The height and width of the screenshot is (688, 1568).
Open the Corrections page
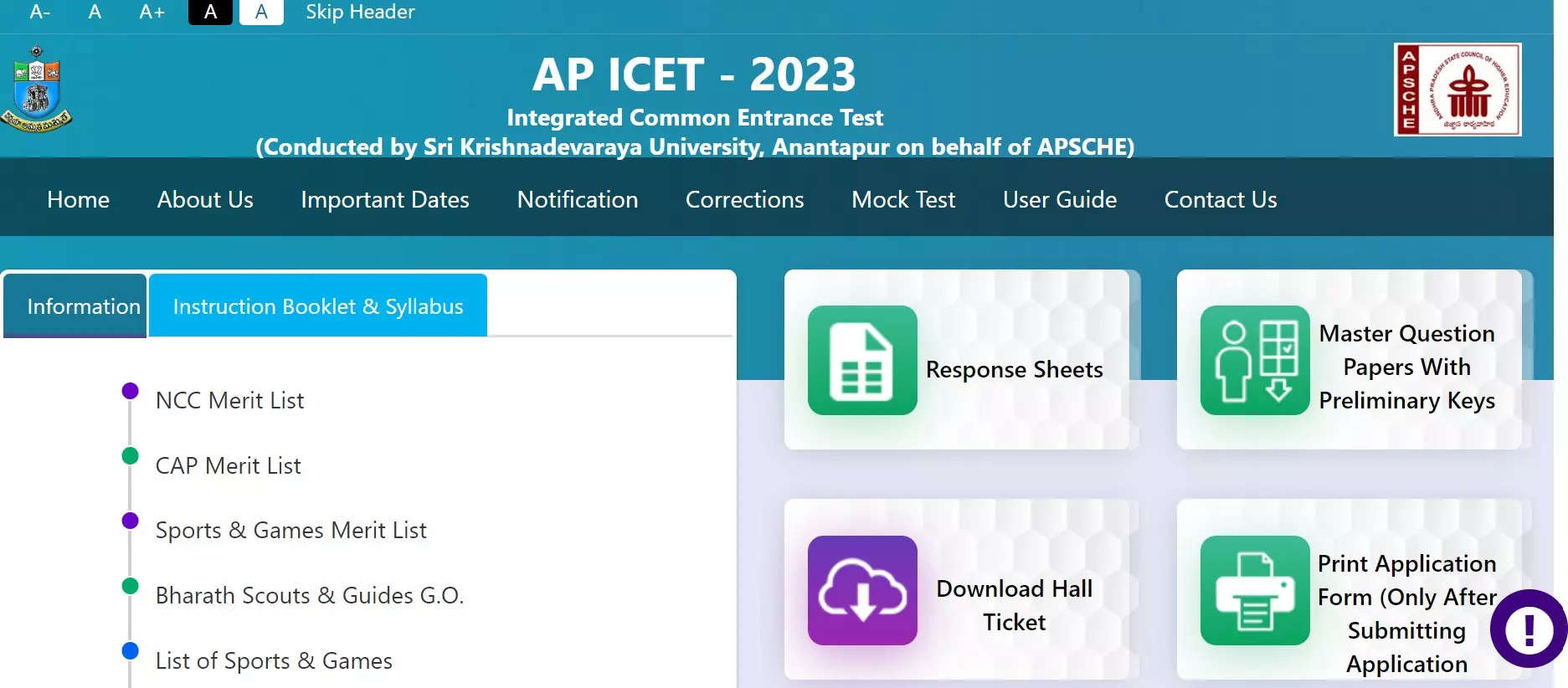click(x=744, y=199)
